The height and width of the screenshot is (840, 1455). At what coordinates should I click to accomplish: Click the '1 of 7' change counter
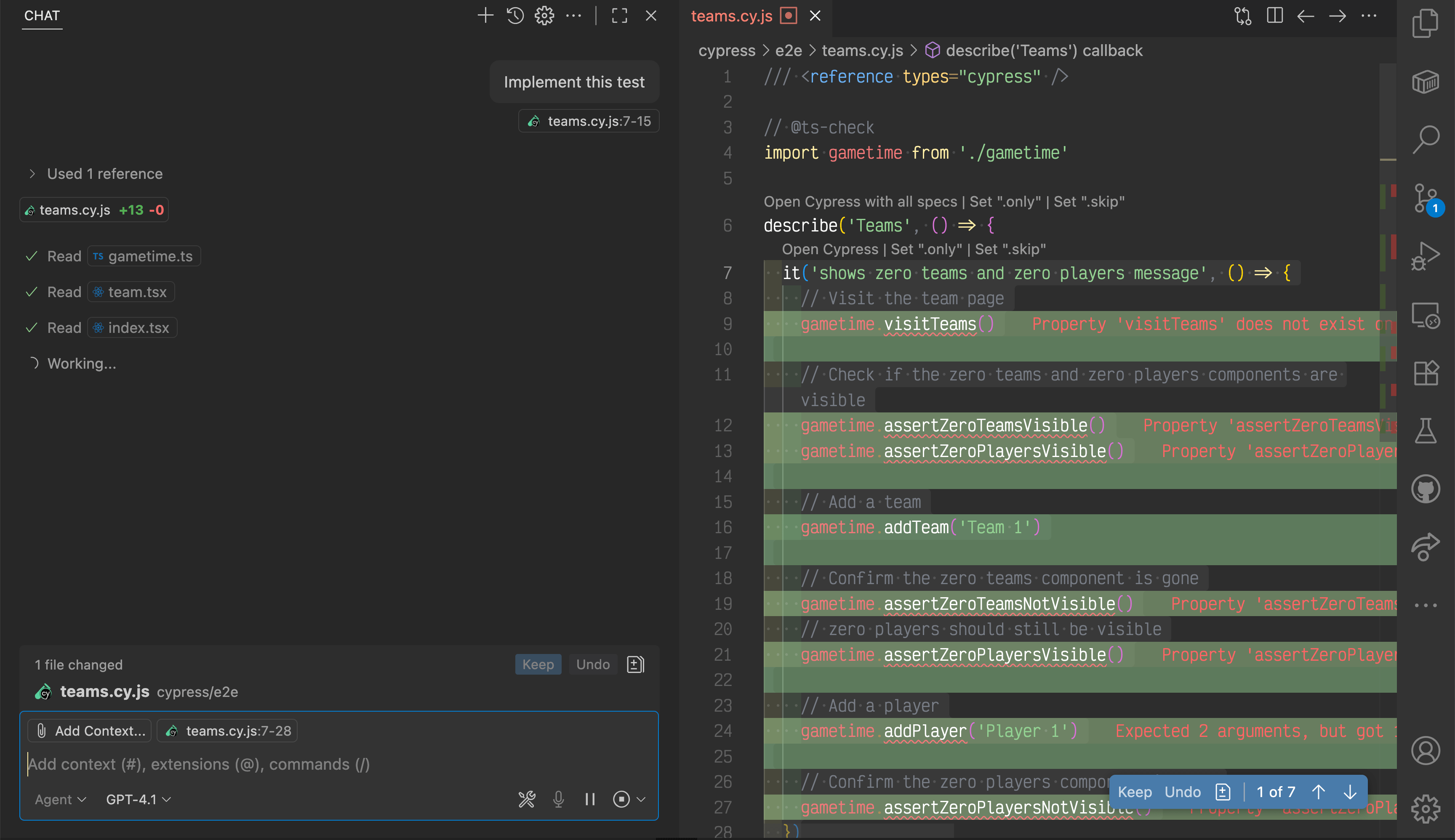(x=1276, y=792)
